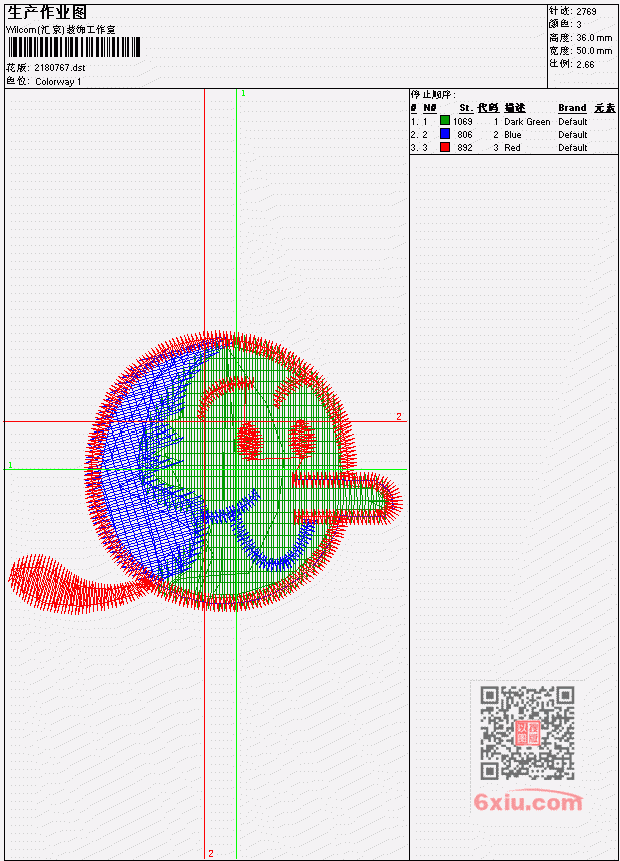Click Default brand in the Red row
Image resolution: width=620 pixels, height=861 pixels.
pyautogui.click(x=572, y=148)
